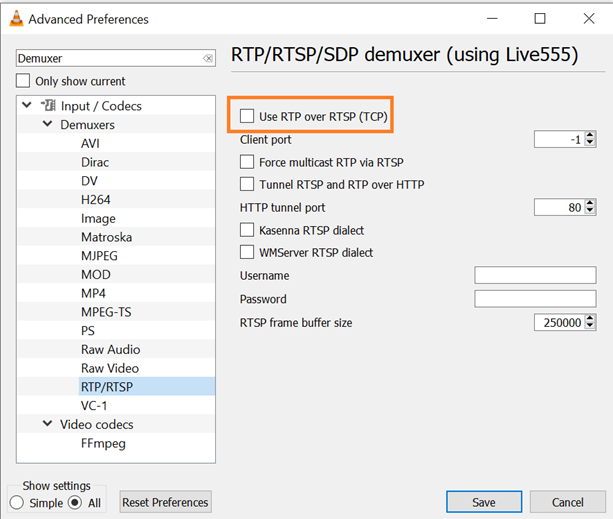Viewport: 613px width, 519px height.
Task: Click the Username input field
Action: (534, 276)
